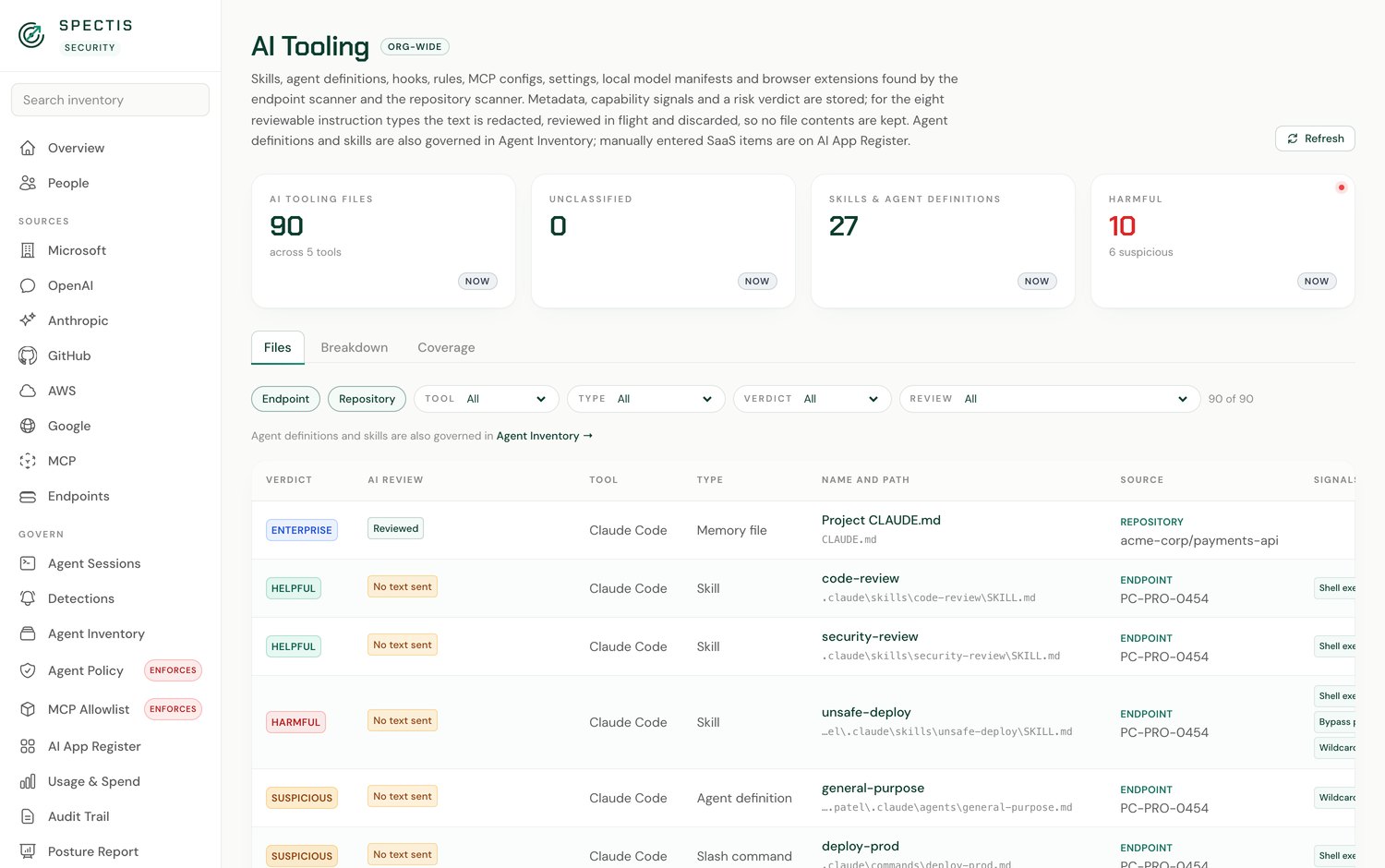
Task: Click the ENTERPRISE verdict badge
Action: pos(301,530)
